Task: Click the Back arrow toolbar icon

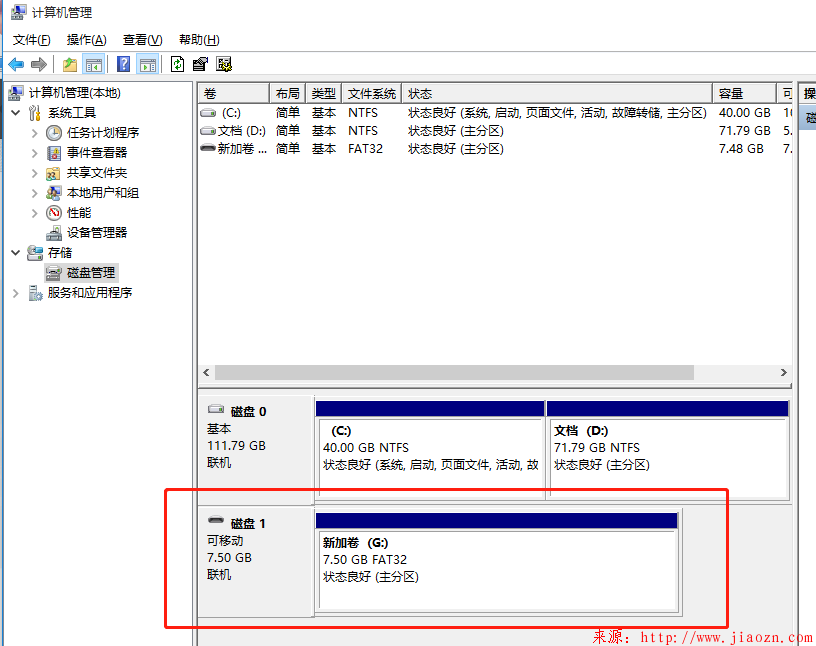Action: (x=16, y=65)
